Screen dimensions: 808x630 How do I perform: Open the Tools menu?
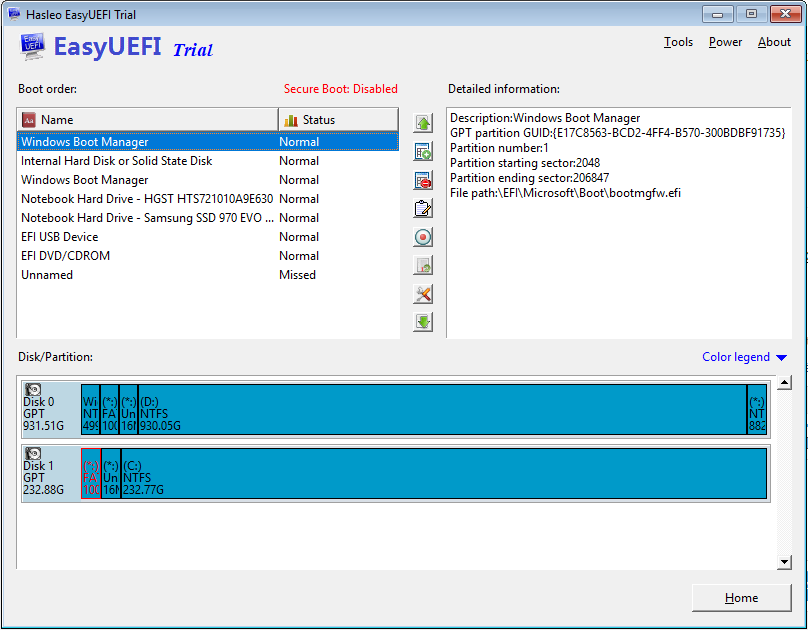point(678,42)
